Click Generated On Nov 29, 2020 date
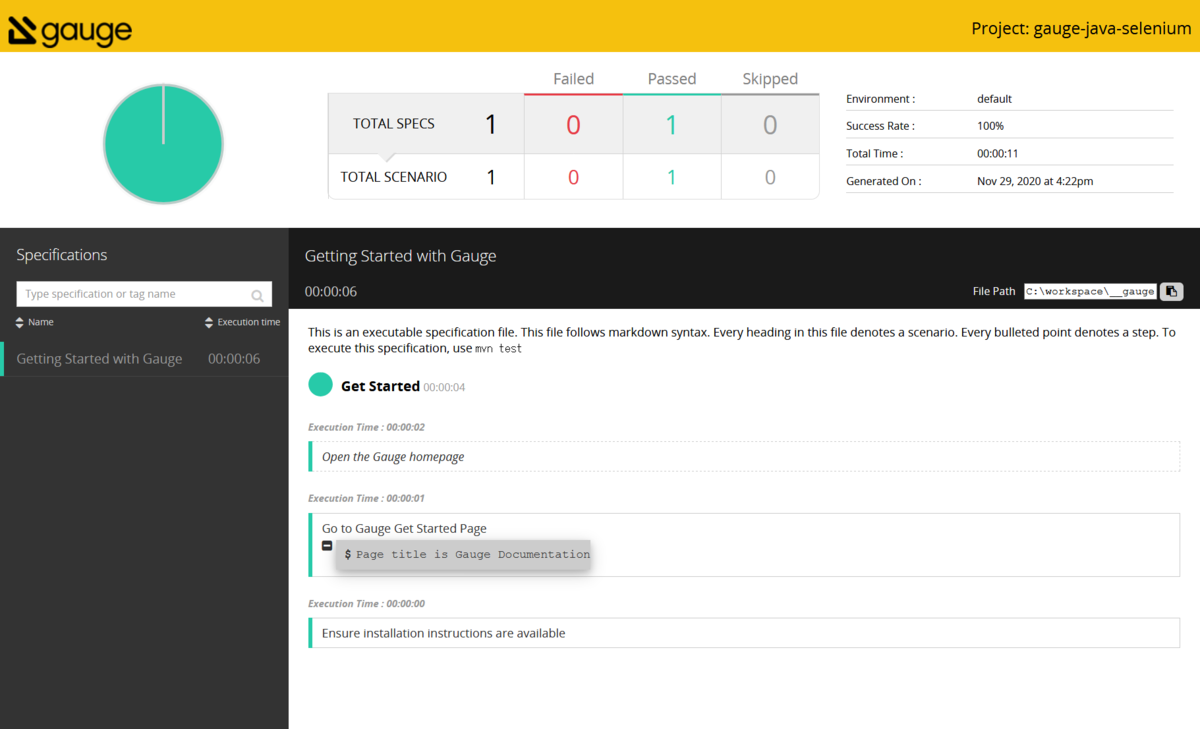The width and height of the screenshot is (1200, 729). coord(1035,182)
